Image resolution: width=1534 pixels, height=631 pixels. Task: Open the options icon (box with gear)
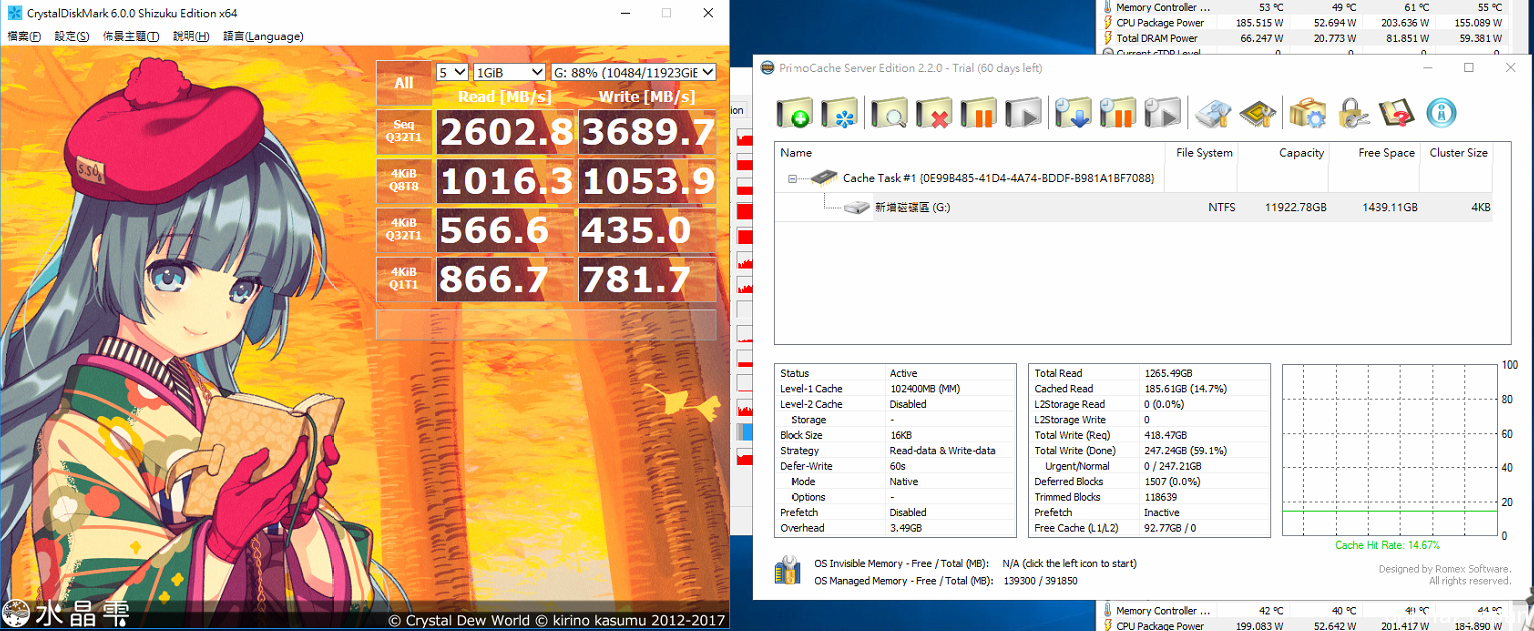pyautogui.click(x=1307, y=113)
